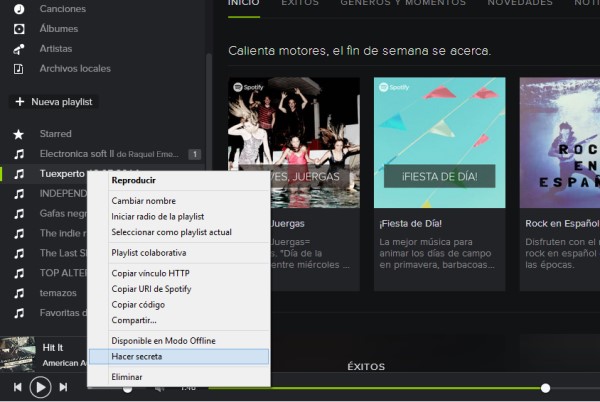Open Canciones in the sidebar
The height and width of the screenshot is (402, 600).
pyautogui.click(x=63, y=9)
